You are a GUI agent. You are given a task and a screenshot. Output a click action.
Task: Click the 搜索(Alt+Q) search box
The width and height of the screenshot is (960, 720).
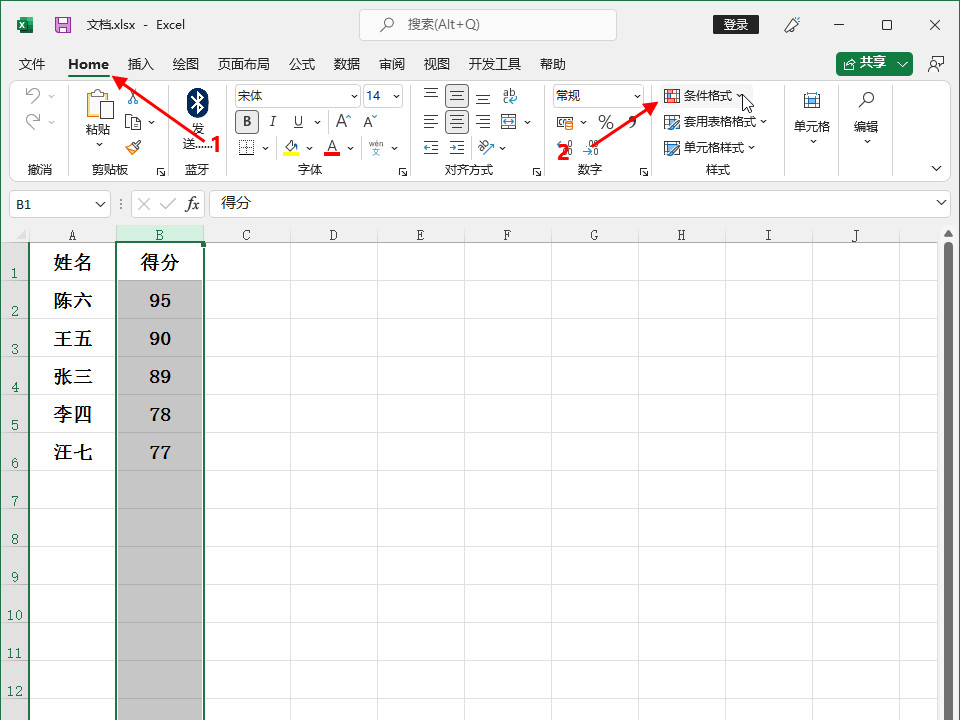click(487, 25)
